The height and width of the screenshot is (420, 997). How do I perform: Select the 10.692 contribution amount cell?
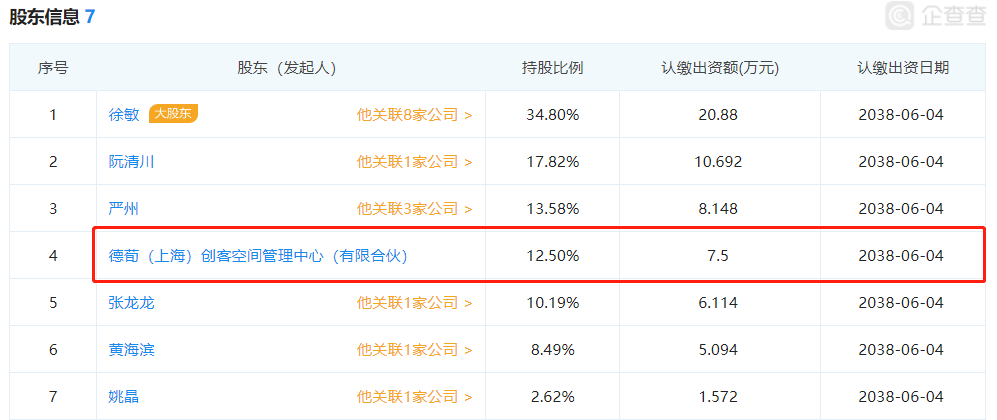tap(720, 162)
